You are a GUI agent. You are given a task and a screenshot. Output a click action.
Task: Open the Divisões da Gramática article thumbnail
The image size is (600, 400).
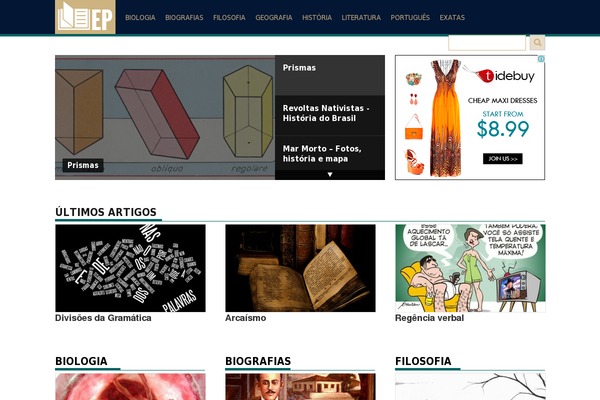(x=130, y=268)
